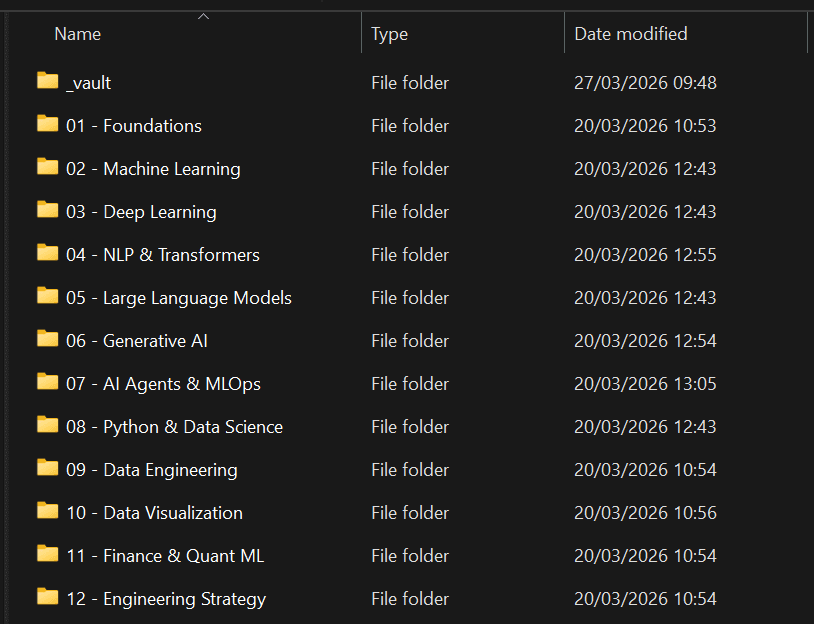
Task: Select the 10 - Data Visualization folder name
Action: [154, 513]
